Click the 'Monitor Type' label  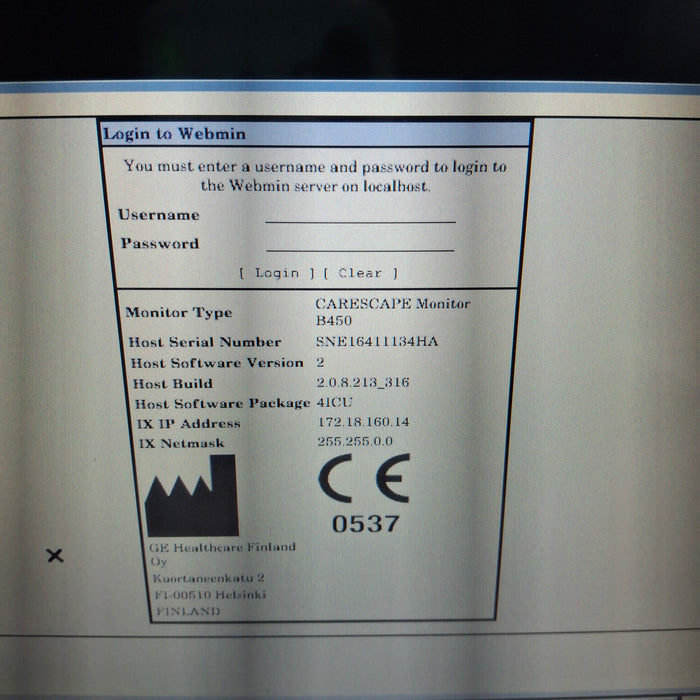179,312
